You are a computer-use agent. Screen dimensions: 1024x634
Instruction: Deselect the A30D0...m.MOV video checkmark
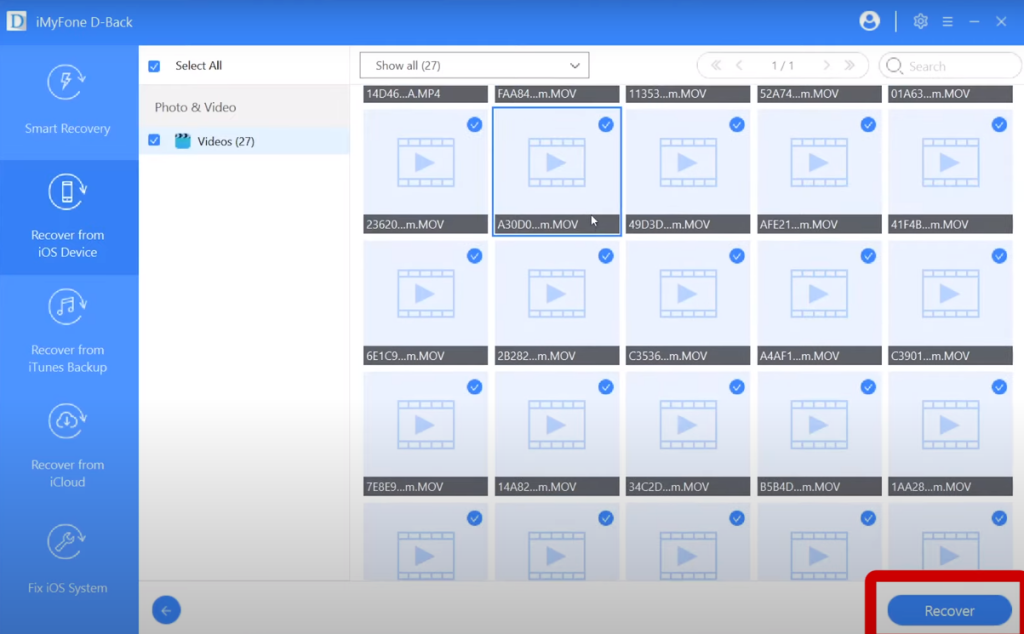pyautogui.click(x=606, y=124)
